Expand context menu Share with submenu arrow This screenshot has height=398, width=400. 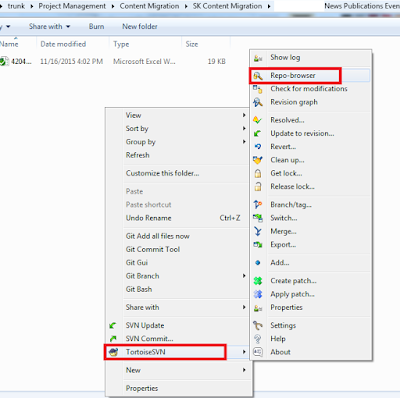click(x=244, y=307)
